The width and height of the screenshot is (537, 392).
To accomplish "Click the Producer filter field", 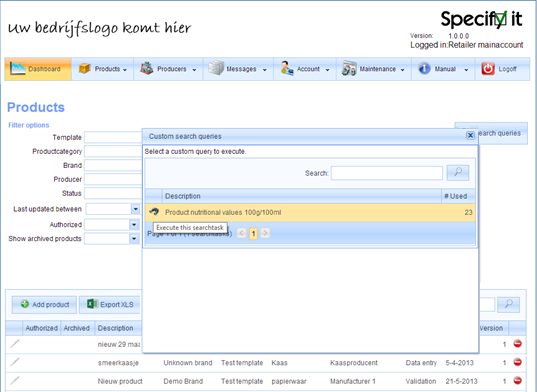I will (x=113, y=179).
